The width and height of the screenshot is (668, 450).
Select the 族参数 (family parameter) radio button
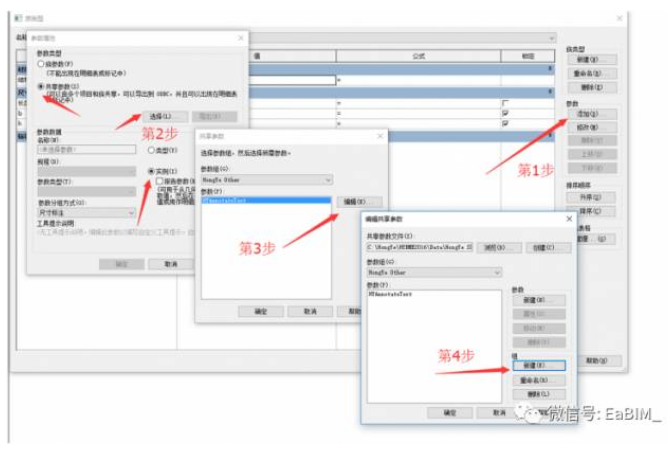tap(41, 64)
